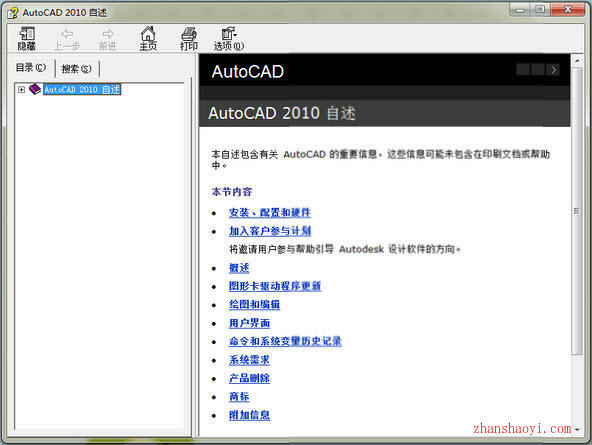Open the 商标 link
The height and width of the screenshot is (445, 592).
coord(239,397)
